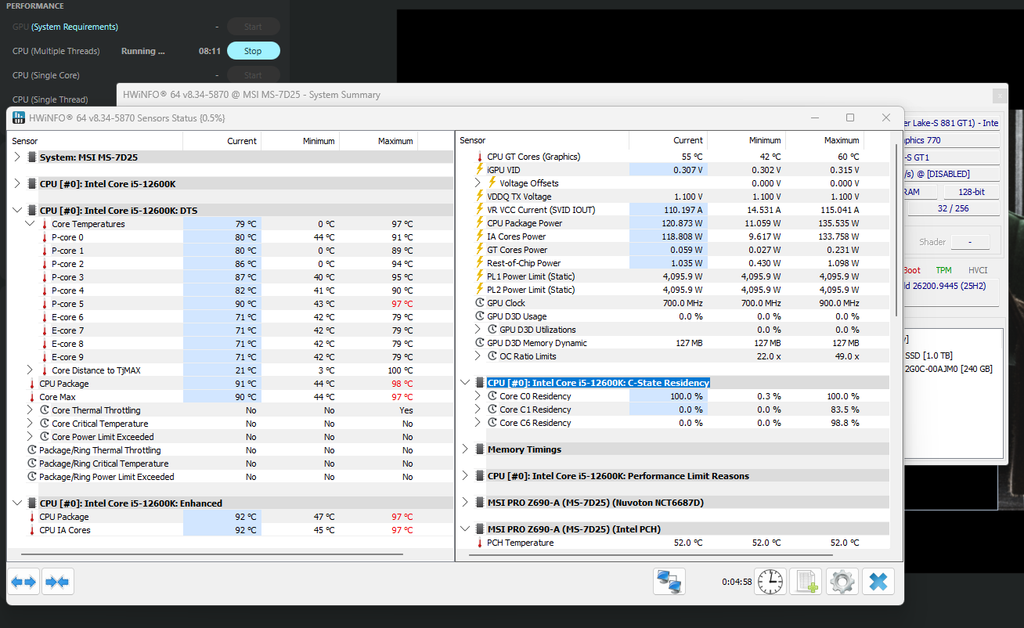Expand the Nuvoton NCT6687D group
The width and height of the screenshot is (1024, 628).
point(465,503)
